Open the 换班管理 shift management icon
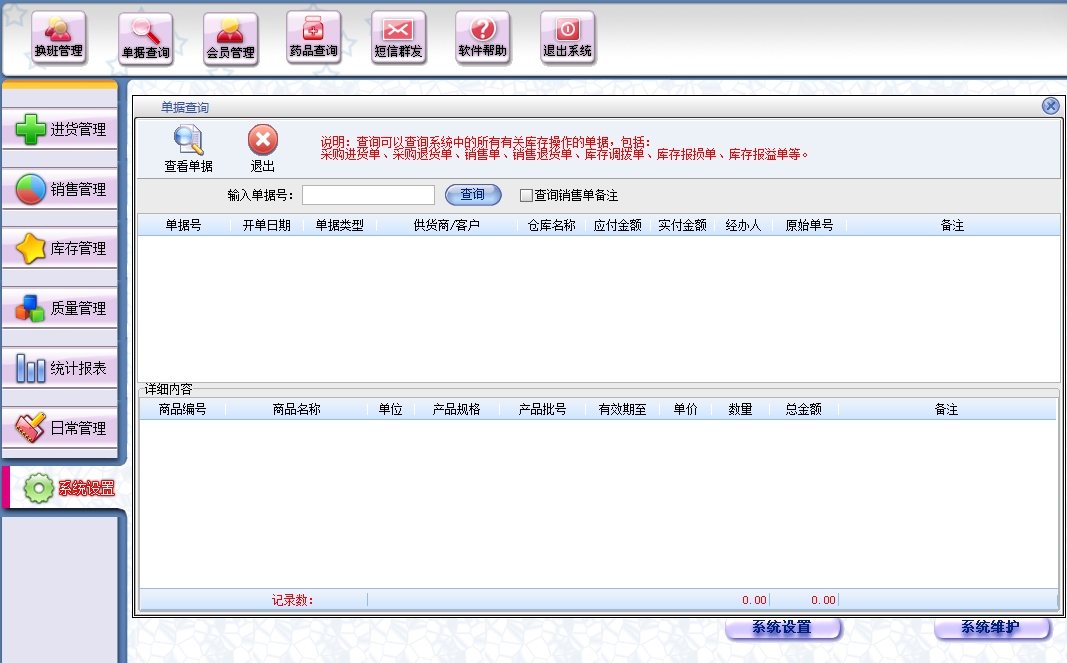Screen dimensions: 1067x663 (x=58, y=38)
